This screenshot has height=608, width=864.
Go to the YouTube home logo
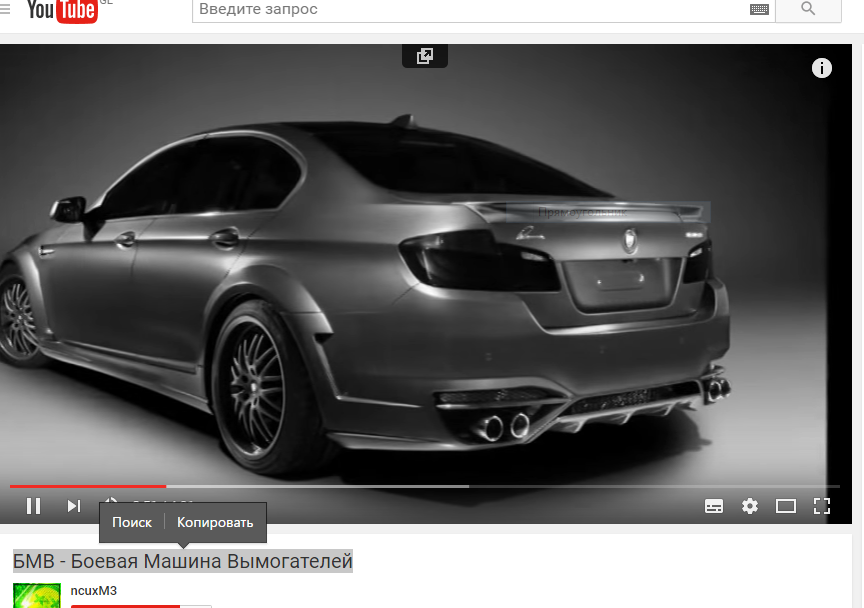point(62,10)
